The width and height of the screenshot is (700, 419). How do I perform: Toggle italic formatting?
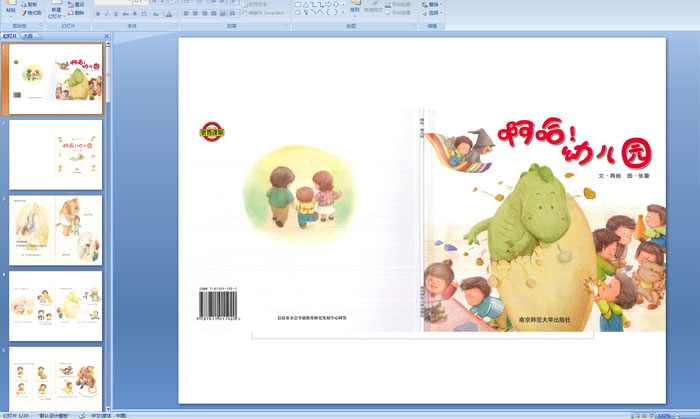click(x=107, y=14)
